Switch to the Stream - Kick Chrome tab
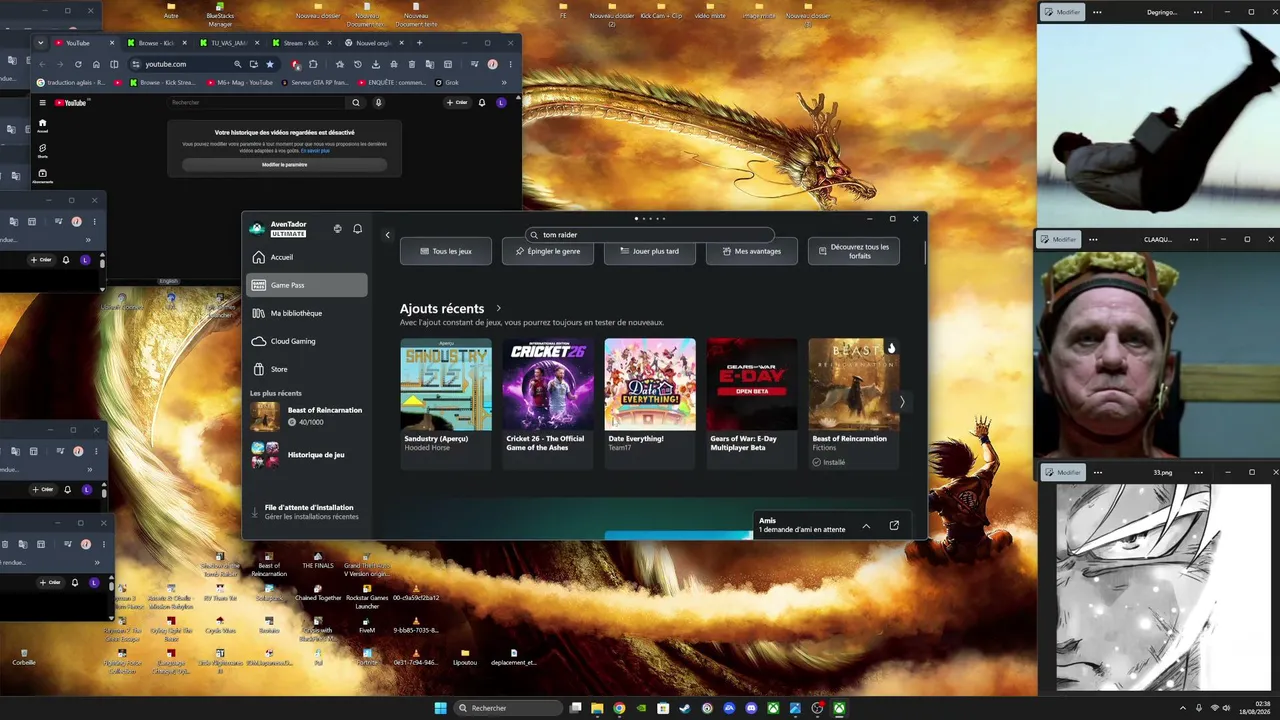Screen dimensions: 1280x720 (x=303, y=43)
